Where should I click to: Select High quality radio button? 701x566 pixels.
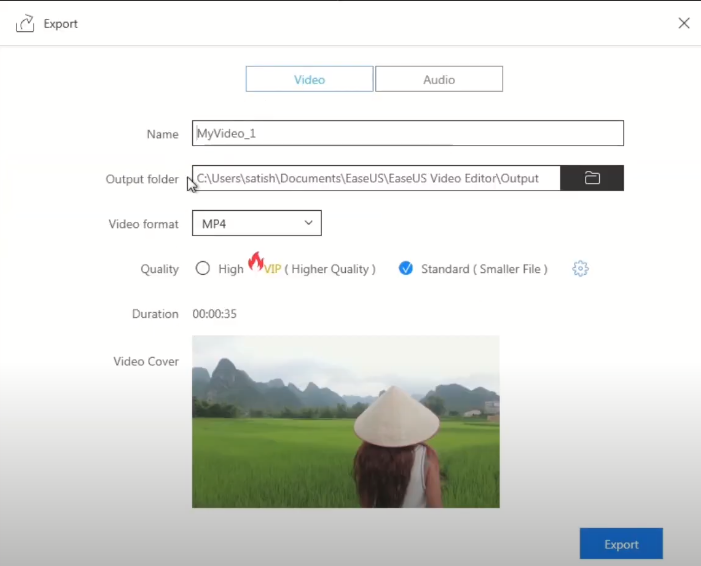(x=203, y=268)
